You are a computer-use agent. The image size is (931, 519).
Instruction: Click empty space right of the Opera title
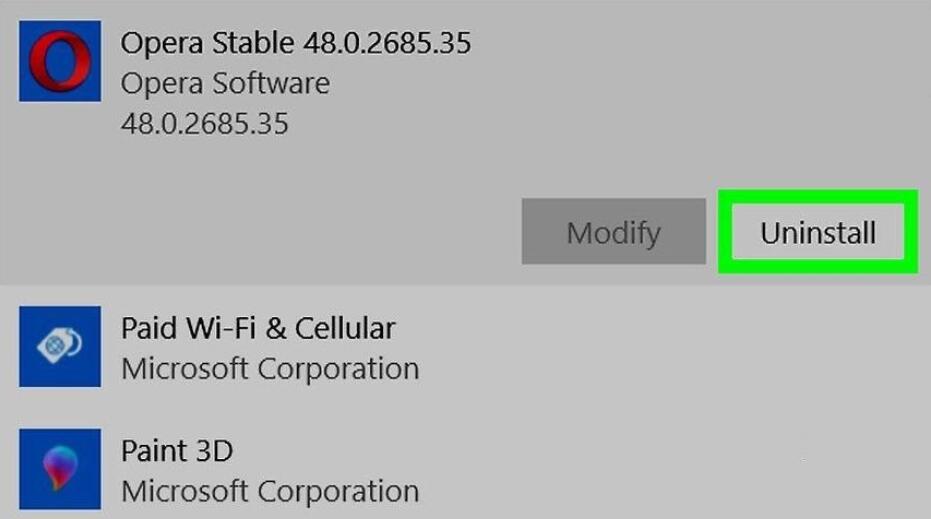700,43
